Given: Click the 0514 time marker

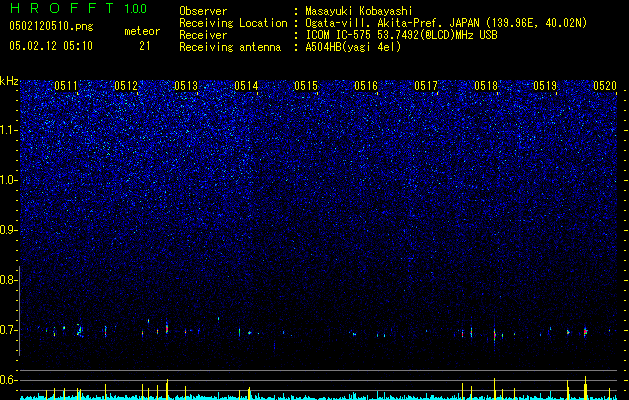Looking at the screenshot, I should point(246,86).
